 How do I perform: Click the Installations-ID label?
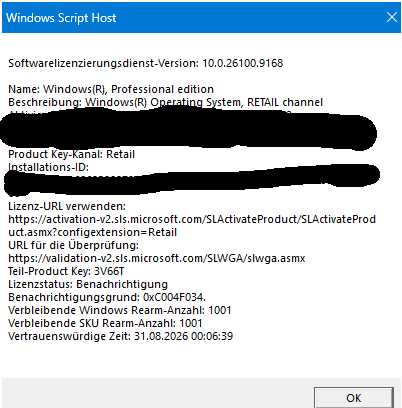[49, 167]
